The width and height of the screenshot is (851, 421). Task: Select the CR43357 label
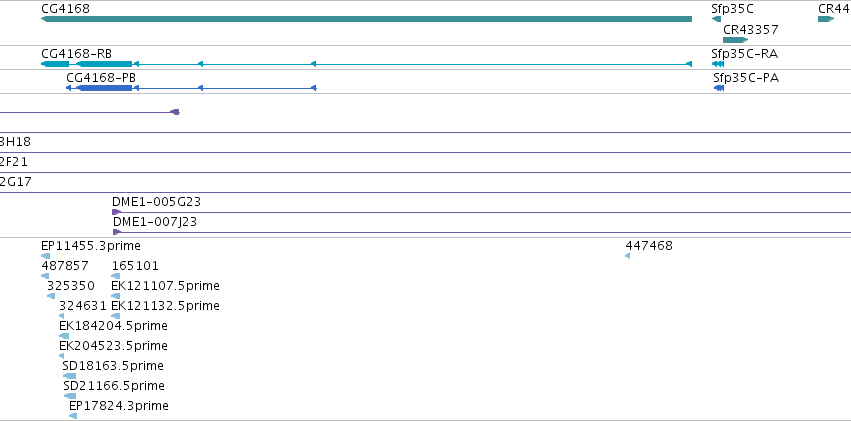tap(751, 29)
